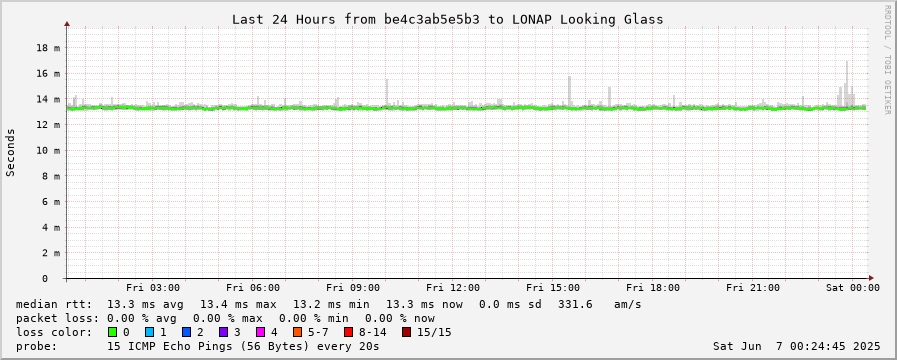Click the Fri 03:00 time axis label
897x360 pixels.
(153, 288)
